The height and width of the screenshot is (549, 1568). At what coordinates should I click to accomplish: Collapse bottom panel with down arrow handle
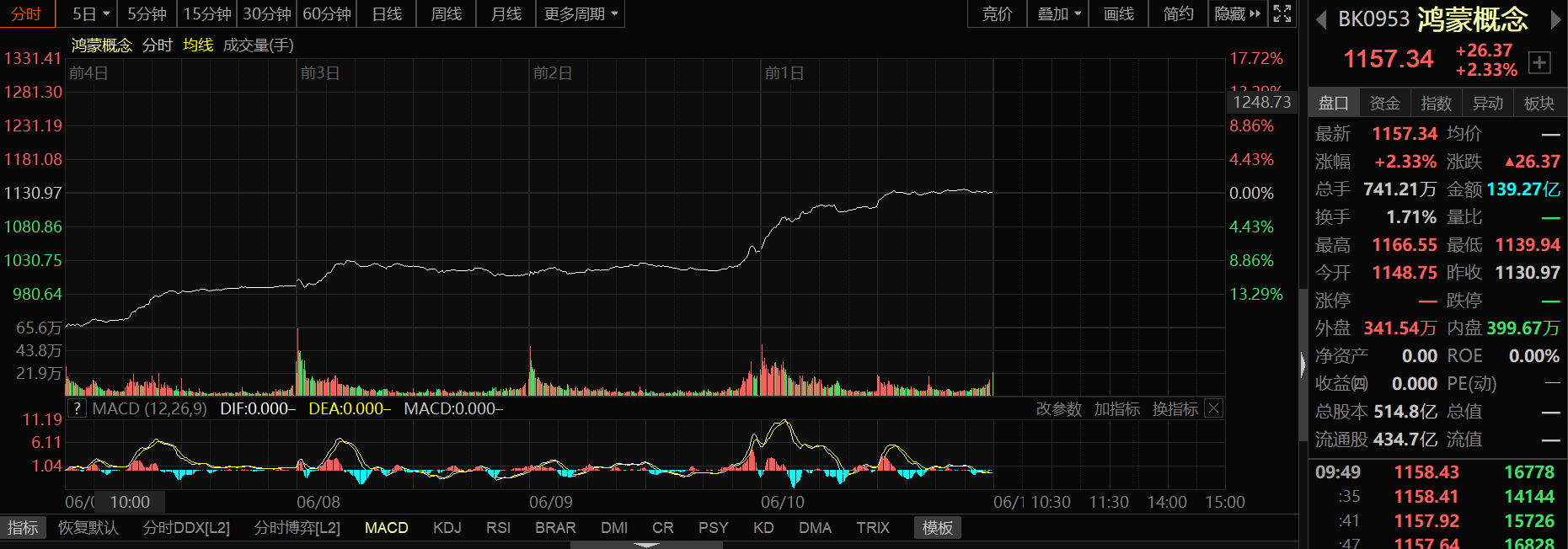646,545
